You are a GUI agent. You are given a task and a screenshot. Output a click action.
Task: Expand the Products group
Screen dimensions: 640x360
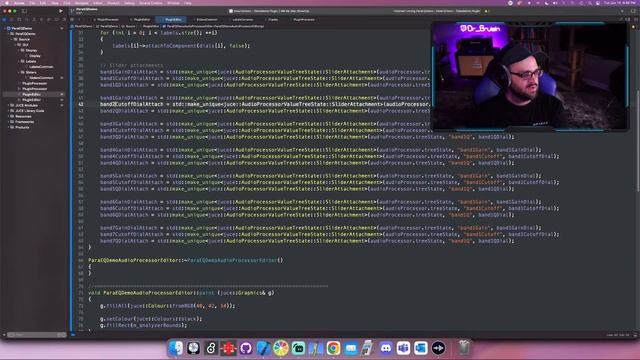tap(9, 127)
